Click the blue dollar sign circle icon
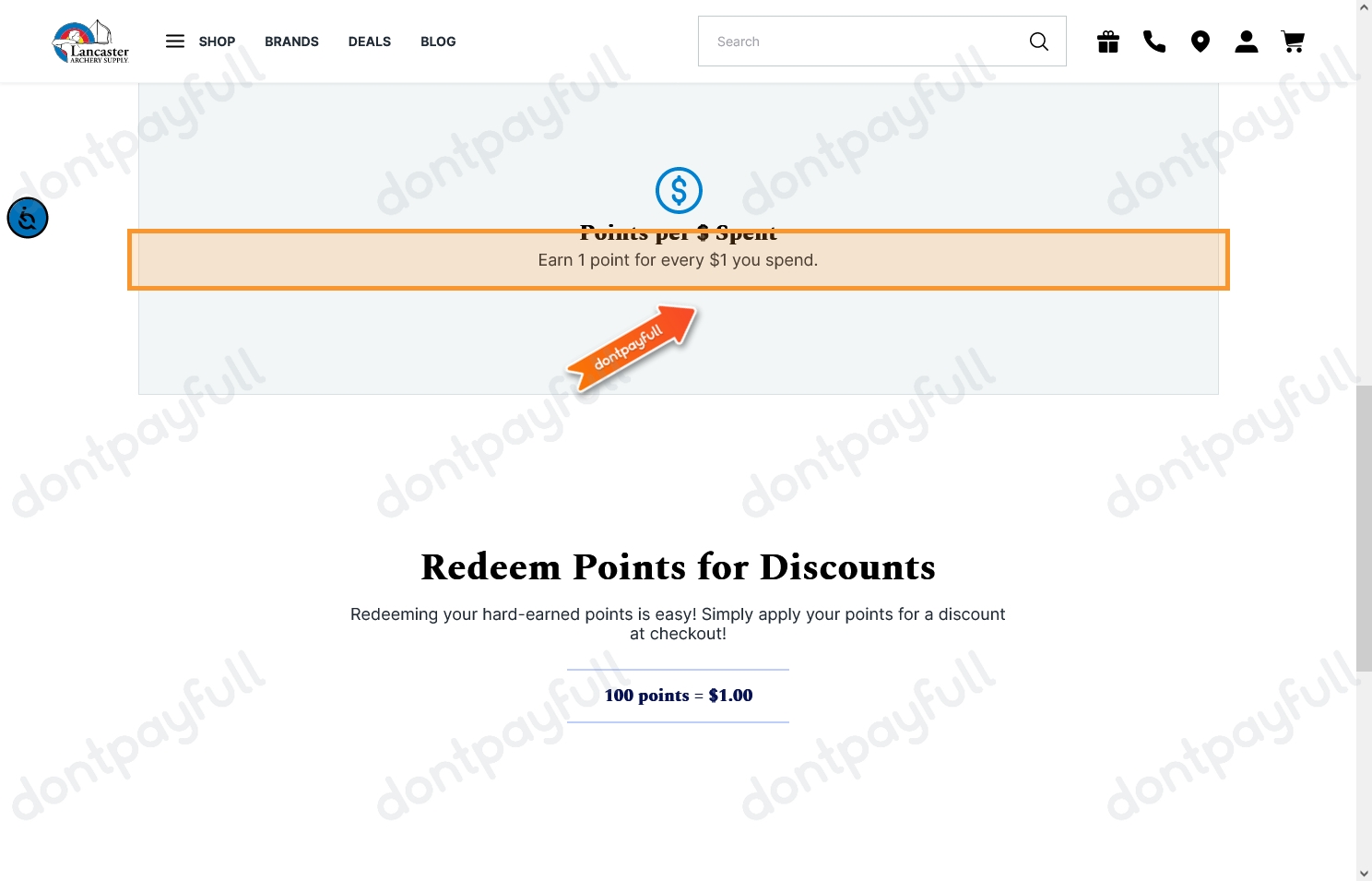The width and height of the screenshot is (1372, 881). [x=679, y=190]
